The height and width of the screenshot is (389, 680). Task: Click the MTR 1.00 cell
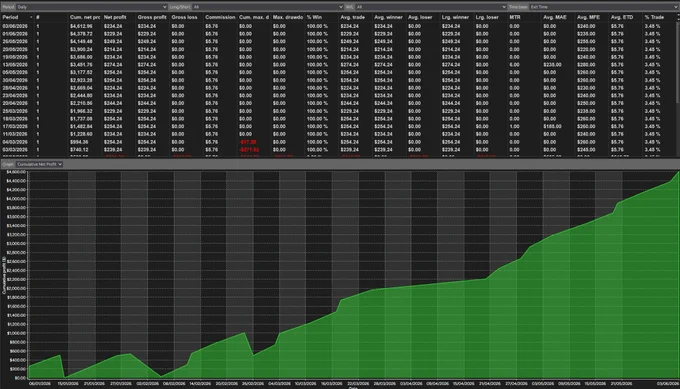(514, 127)
